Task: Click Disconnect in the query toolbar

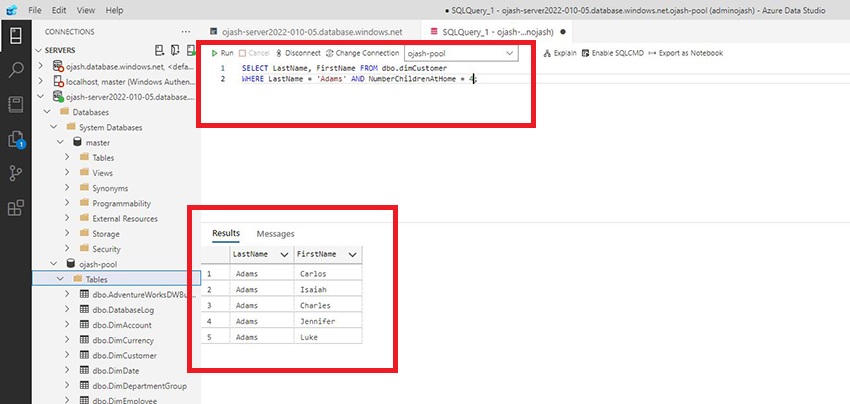Action: (x=298, y=53)
